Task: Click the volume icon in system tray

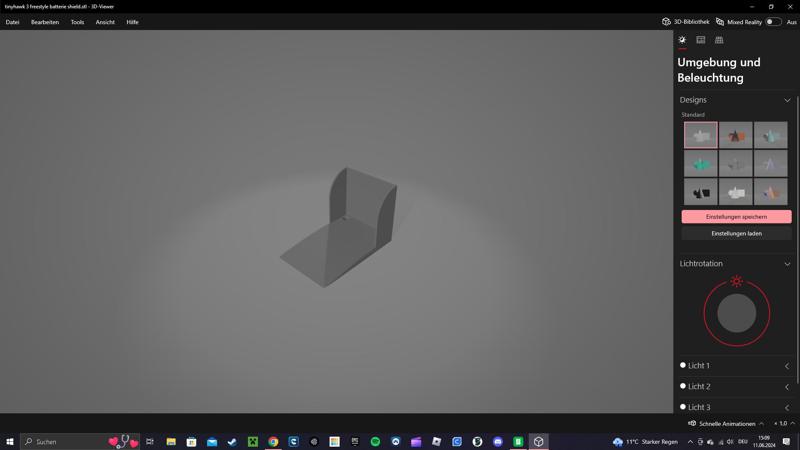Action: tap(730, 442)
